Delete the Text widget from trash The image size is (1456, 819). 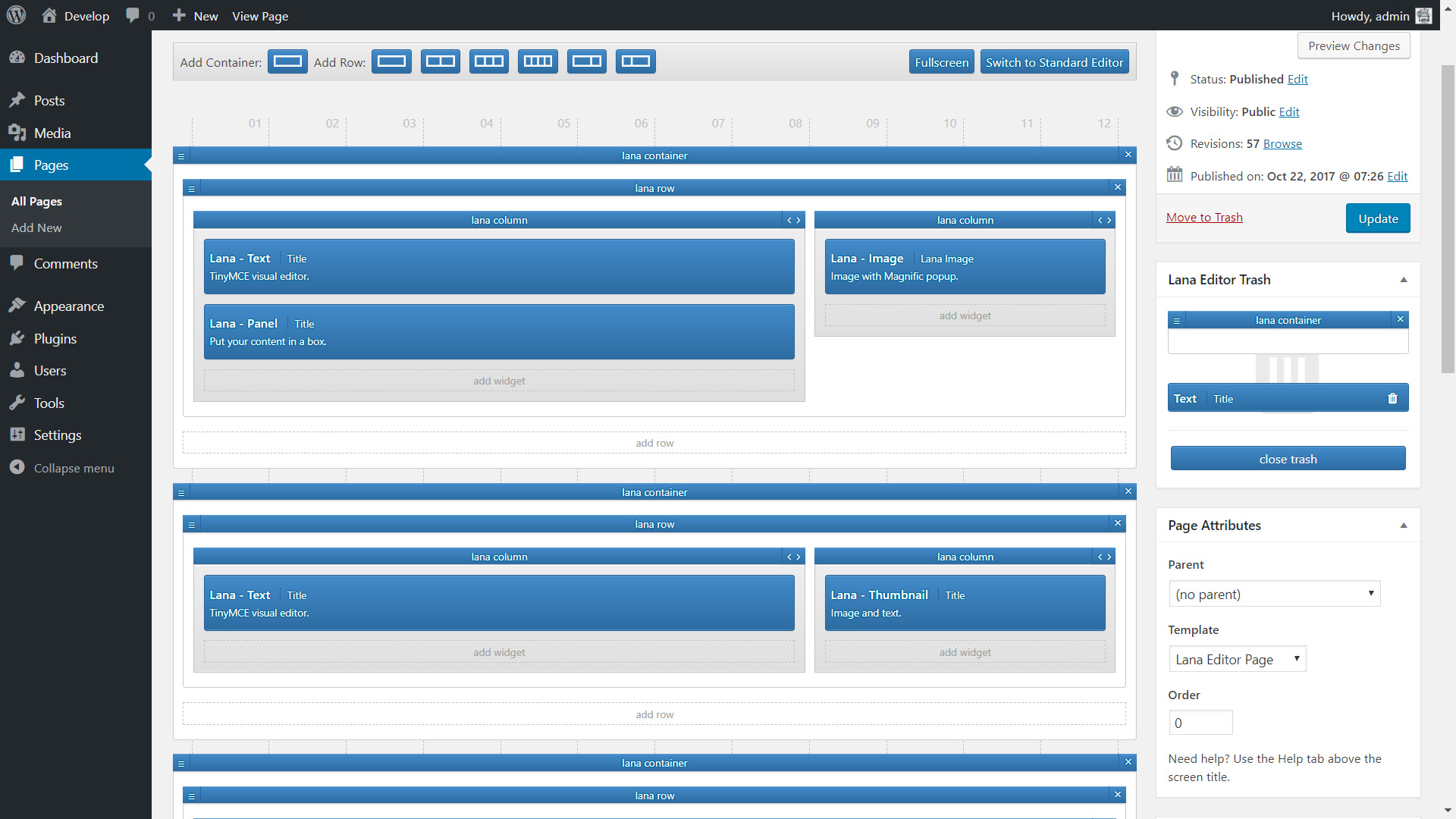pyautogui.click(x=1392, y=398)
